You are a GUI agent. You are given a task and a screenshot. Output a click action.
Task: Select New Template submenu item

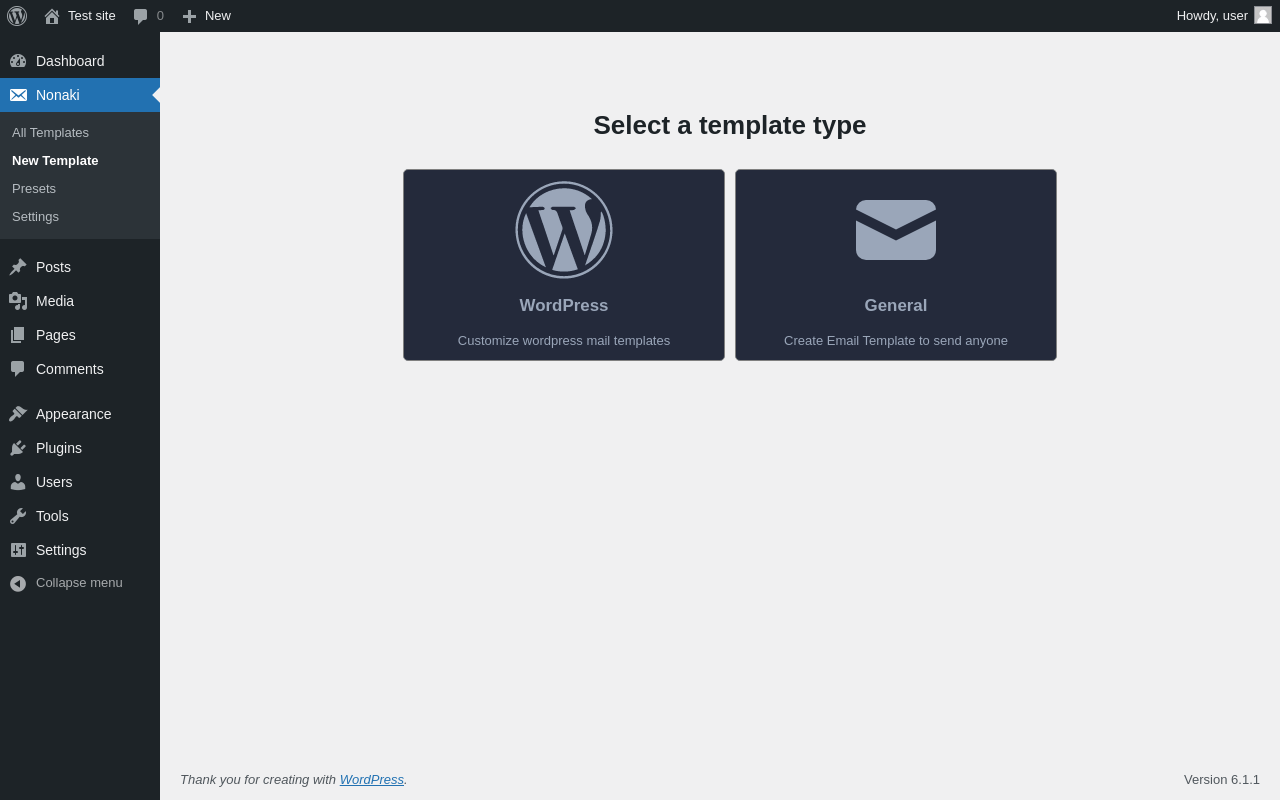tap(55, 160)
